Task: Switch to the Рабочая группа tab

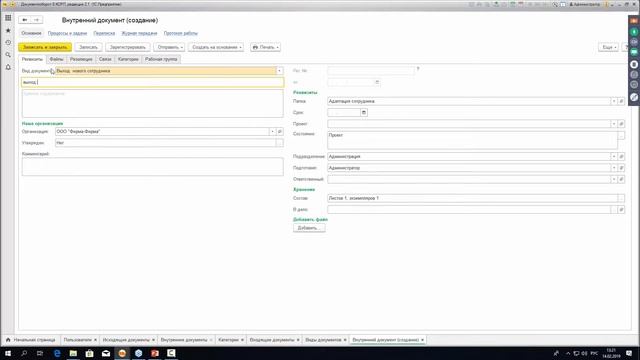Action: 161,59
